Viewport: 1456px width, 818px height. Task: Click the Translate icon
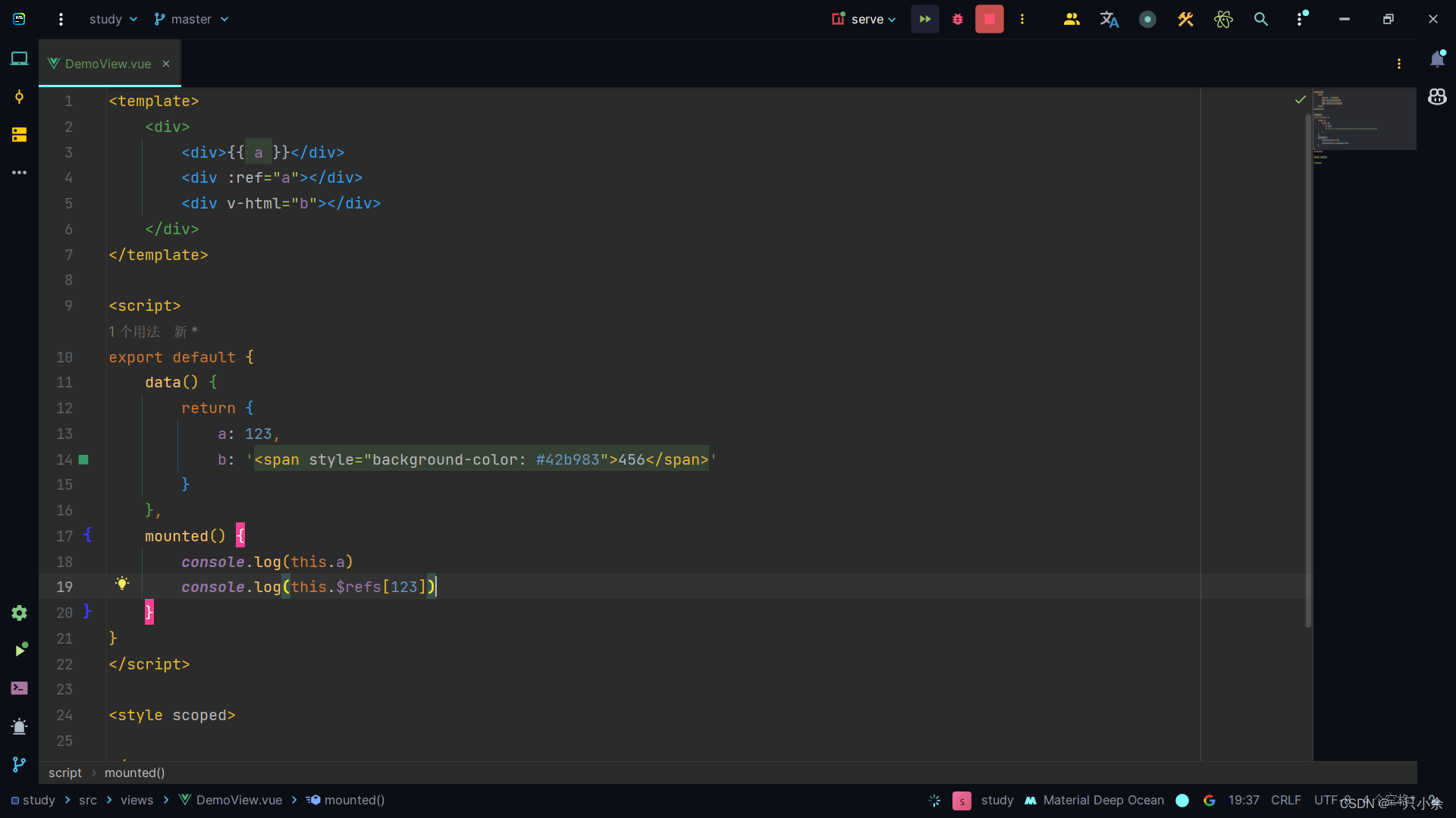tap(1109, 19)
